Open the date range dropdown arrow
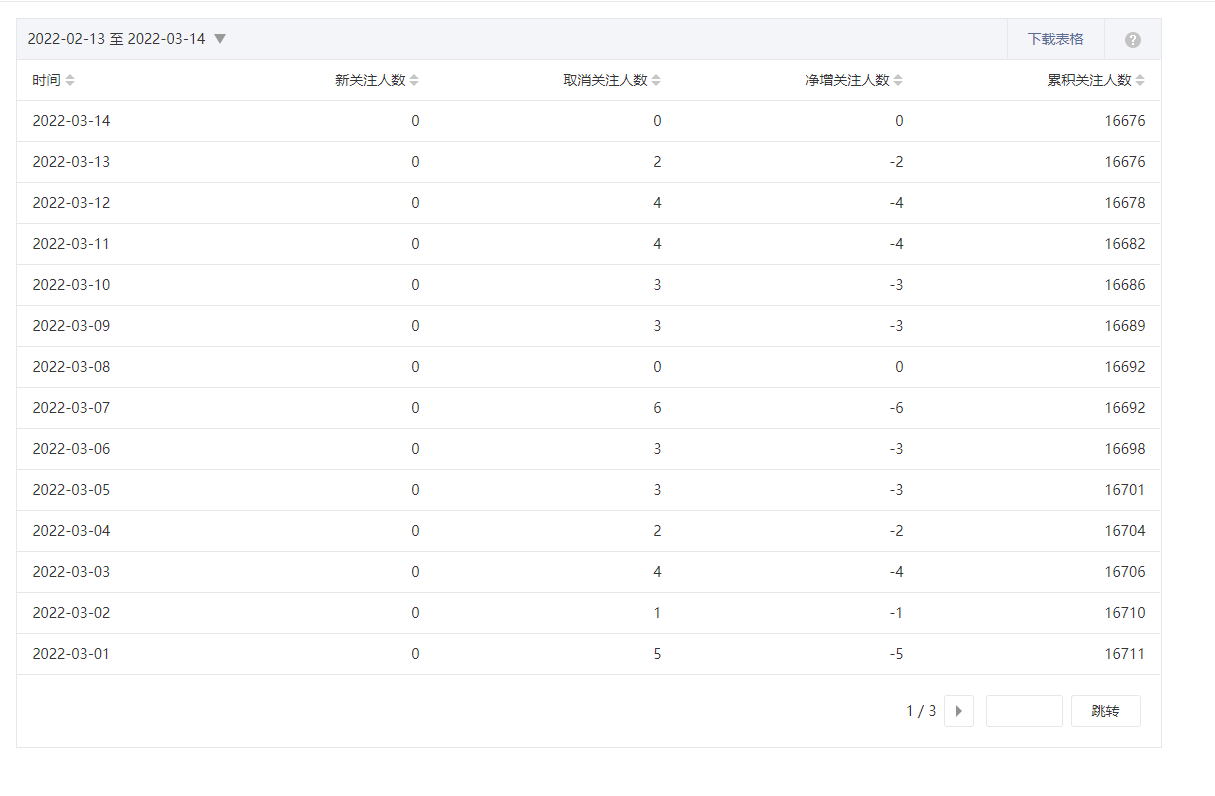The image size is (1215, 796). click(x=220, y=39)
